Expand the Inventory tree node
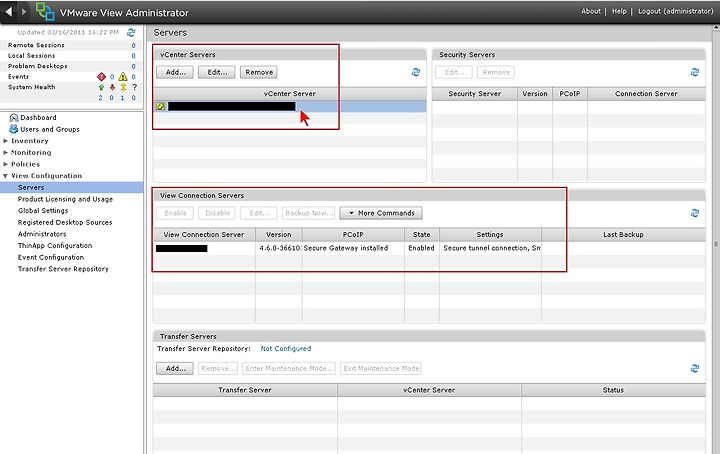 (x=6, y=141)
